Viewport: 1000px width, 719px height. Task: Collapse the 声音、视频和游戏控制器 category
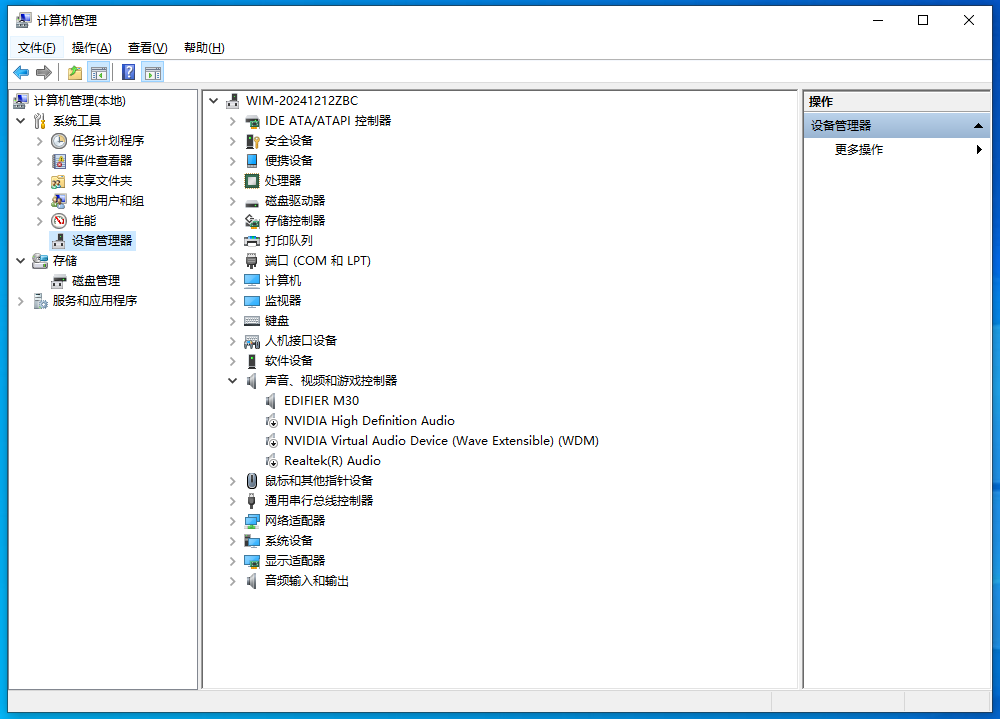[232, 380]
